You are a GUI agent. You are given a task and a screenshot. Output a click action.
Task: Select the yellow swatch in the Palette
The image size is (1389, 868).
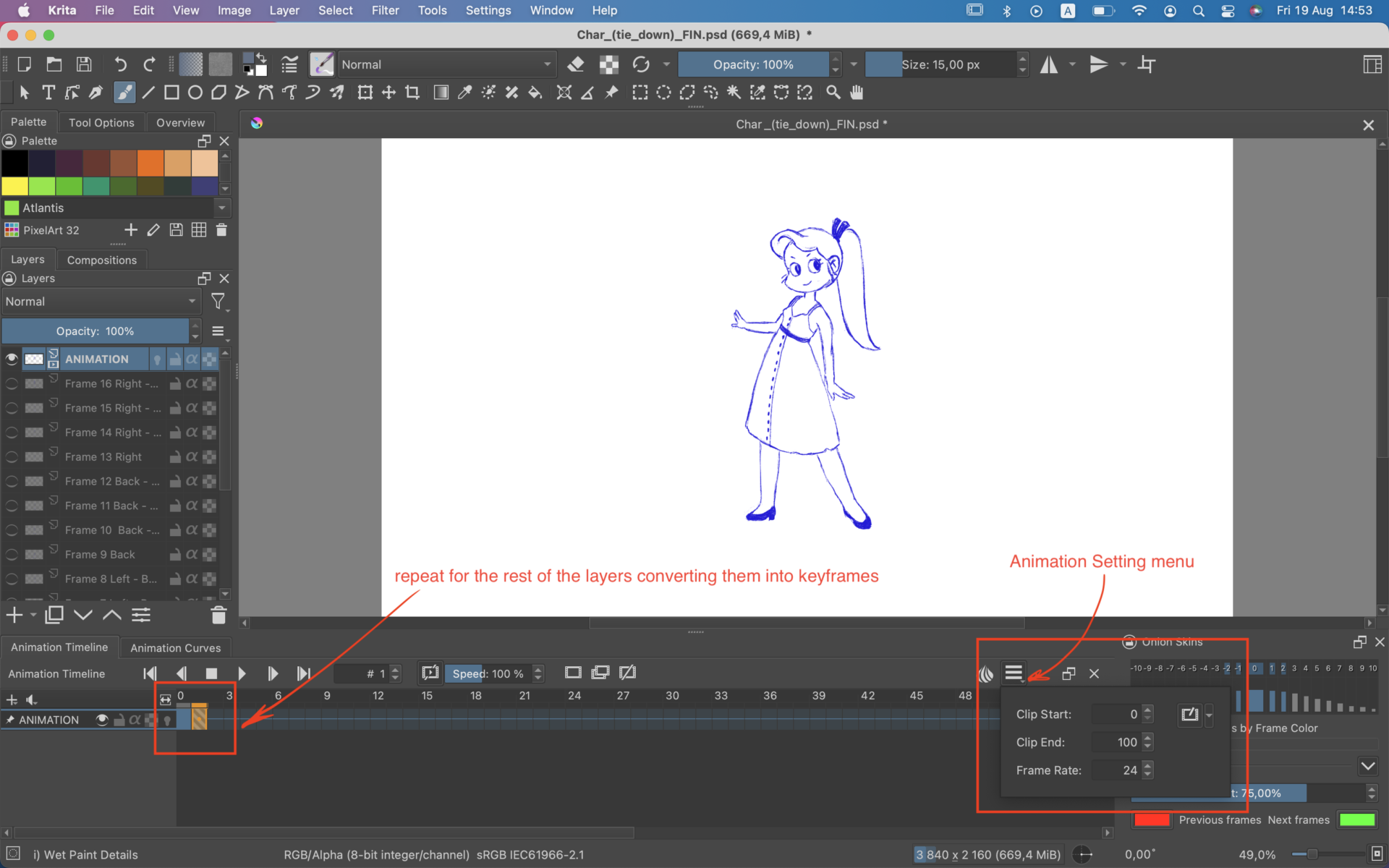[14, 186]
